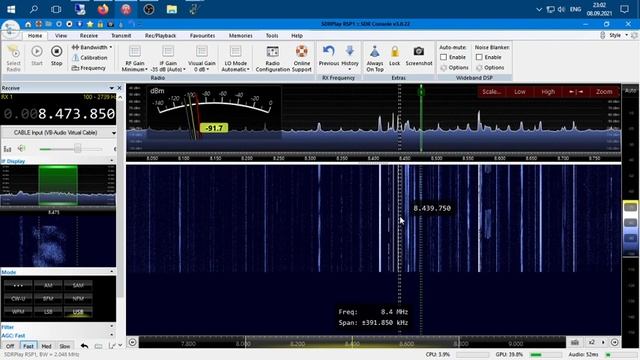This screenshot has height=360, width=640.
Task: Open the Favourites ribbon tab
Action: point(202,36)
